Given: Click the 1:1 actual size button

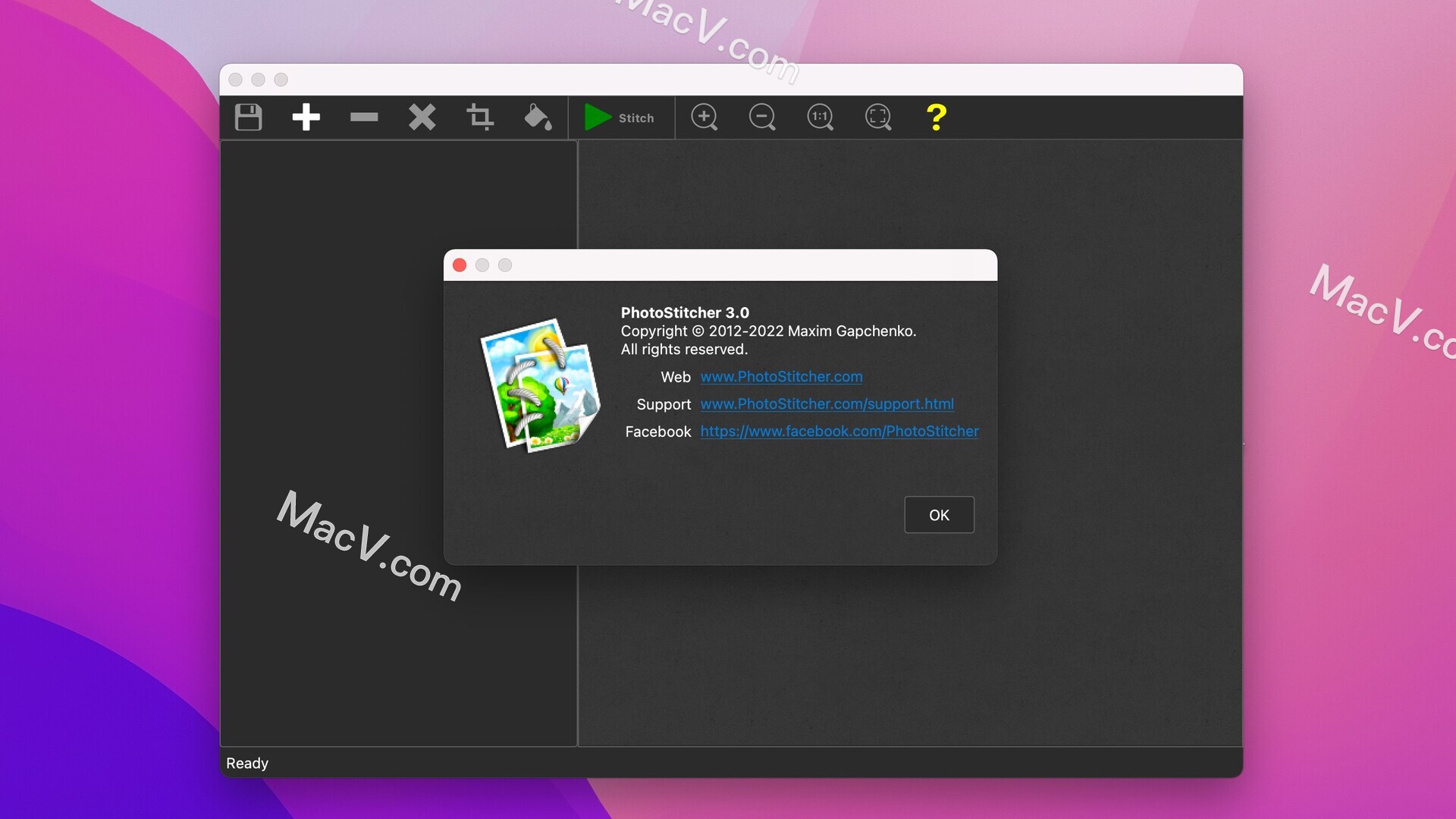Looking at the screenshot, I should point(820,117).
